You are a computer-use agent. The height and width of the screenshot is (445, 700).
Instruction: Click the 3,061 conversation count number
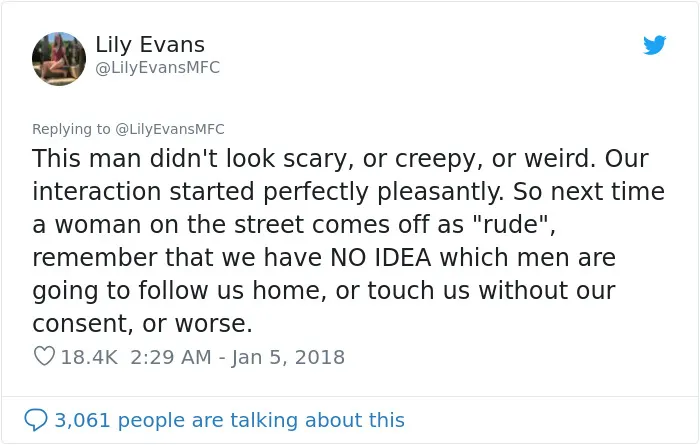pyautogui.click(x=83, y=420)
